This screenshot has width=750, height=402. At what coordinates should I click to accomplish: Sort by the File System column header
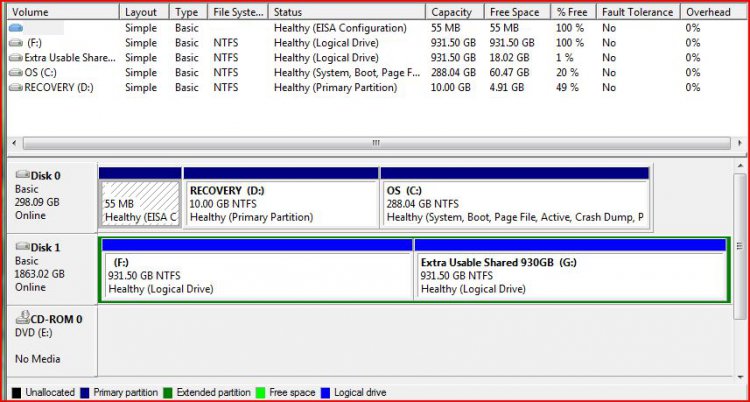click(238, 12)
